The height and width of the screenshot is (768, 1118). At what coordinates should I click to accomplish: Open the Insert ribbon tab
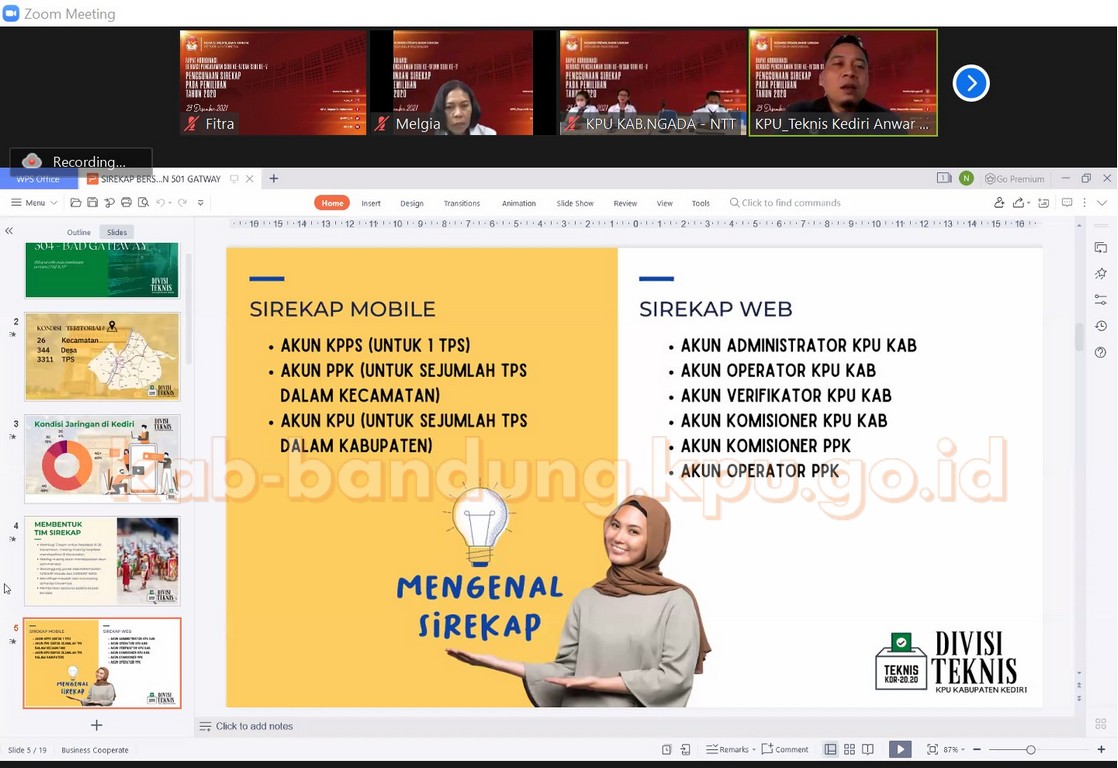[371, 203]
